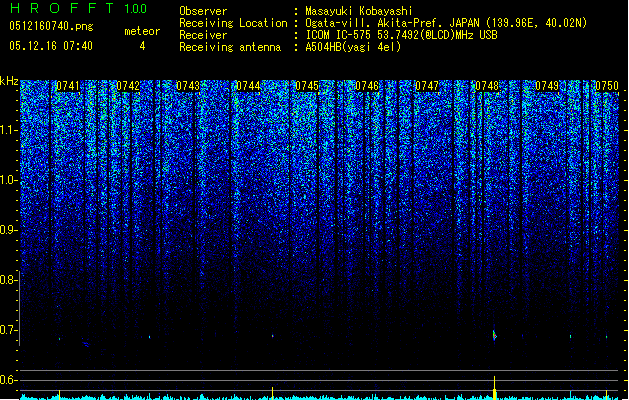Click the 0748 time marker label
This screenshot has width=629, height=400.
487,86
